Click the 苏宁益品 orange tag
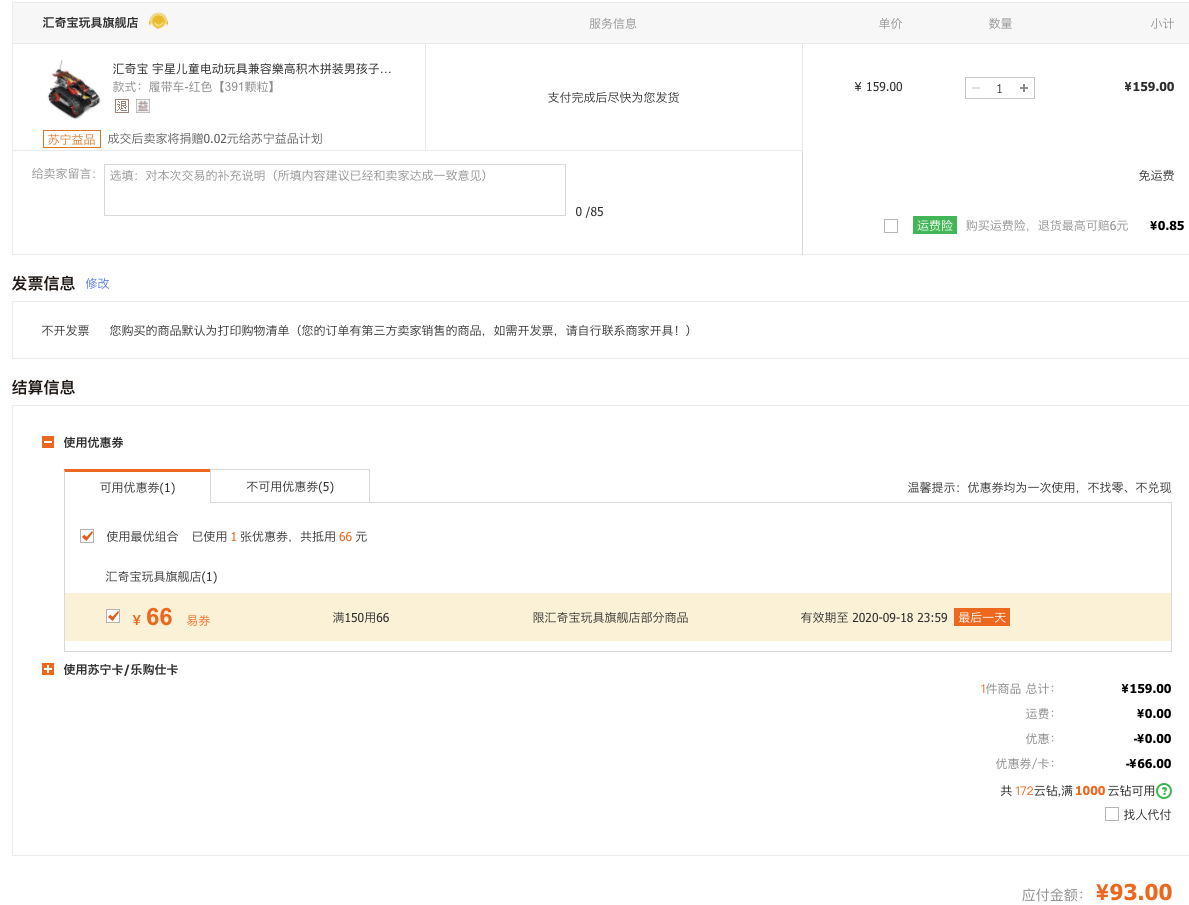Viewport: 1189px width, 905px height. coord(72,139)
